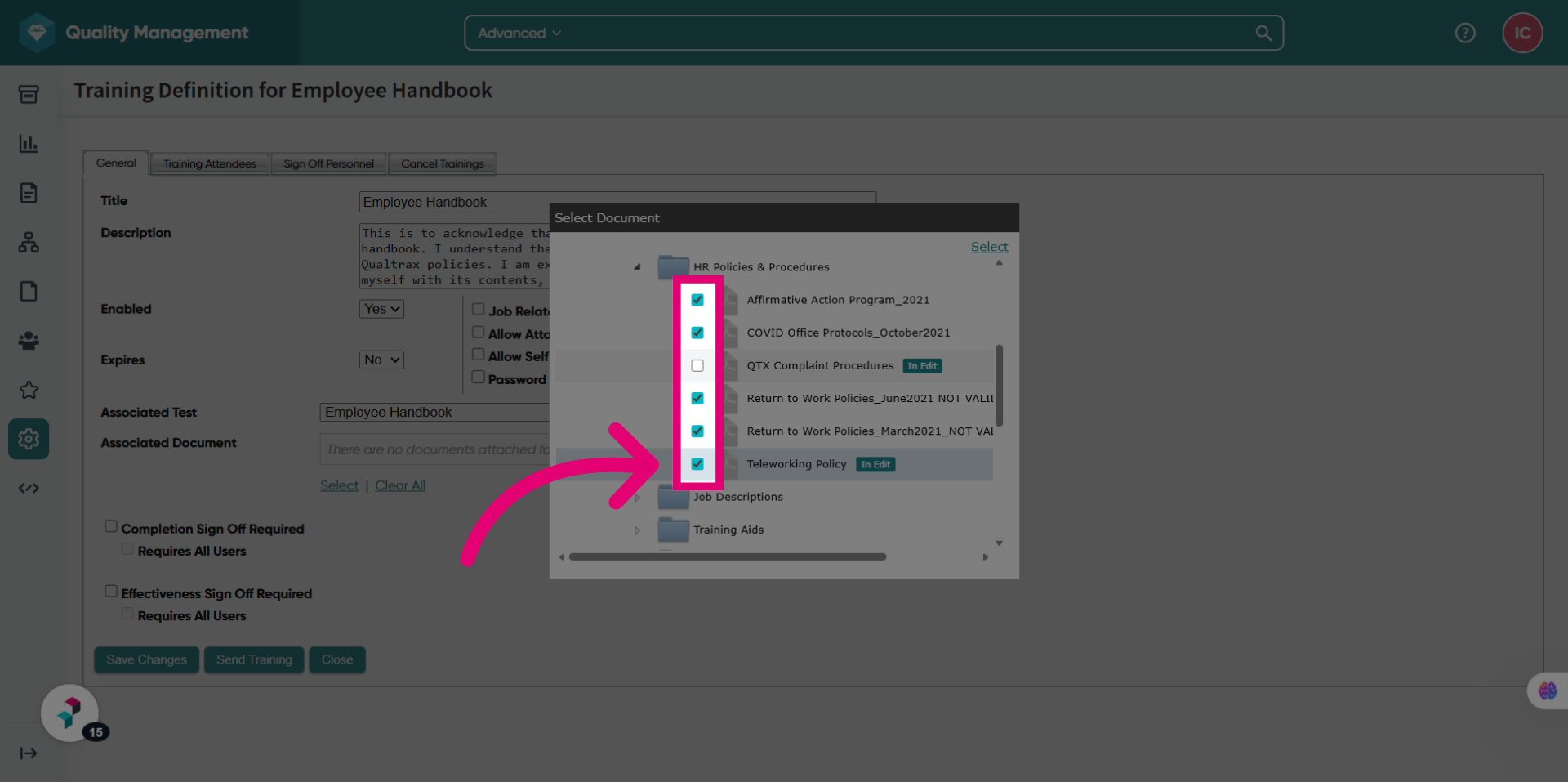Collapse the HR Policies & Procedures folder
The image size is (1568, 782).
(637, 266)
